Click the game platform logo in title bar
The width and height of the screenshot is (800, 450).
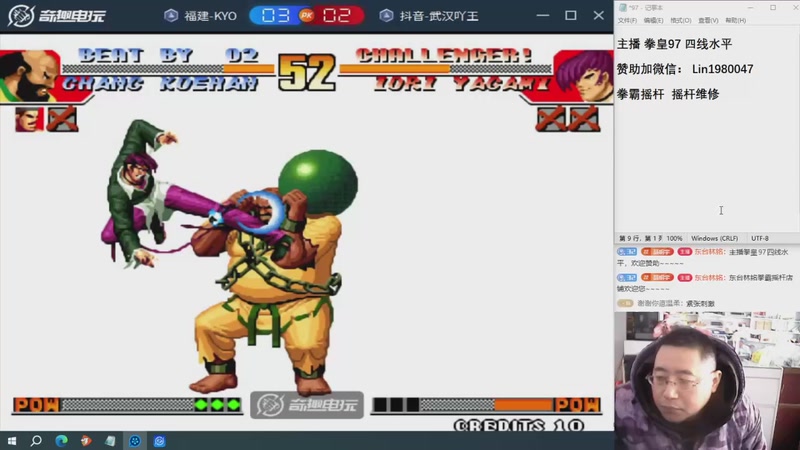click(56, 16)
